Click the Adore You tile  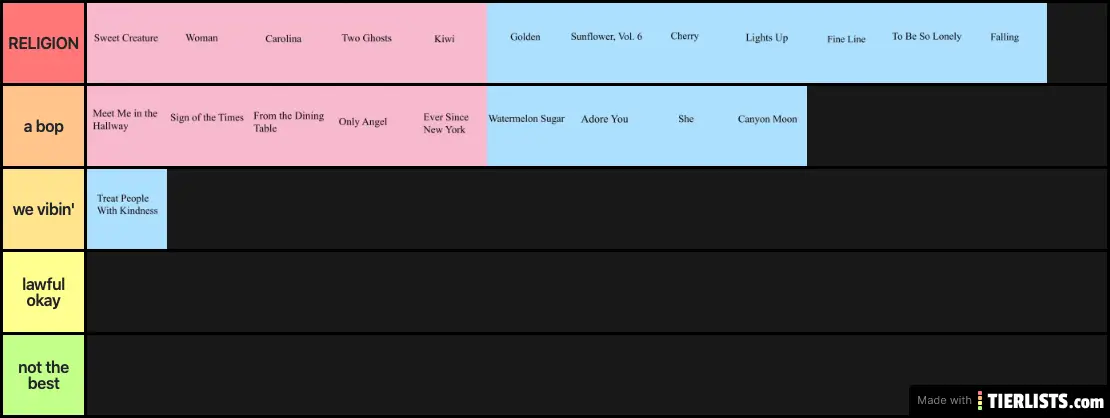[607, 125]
